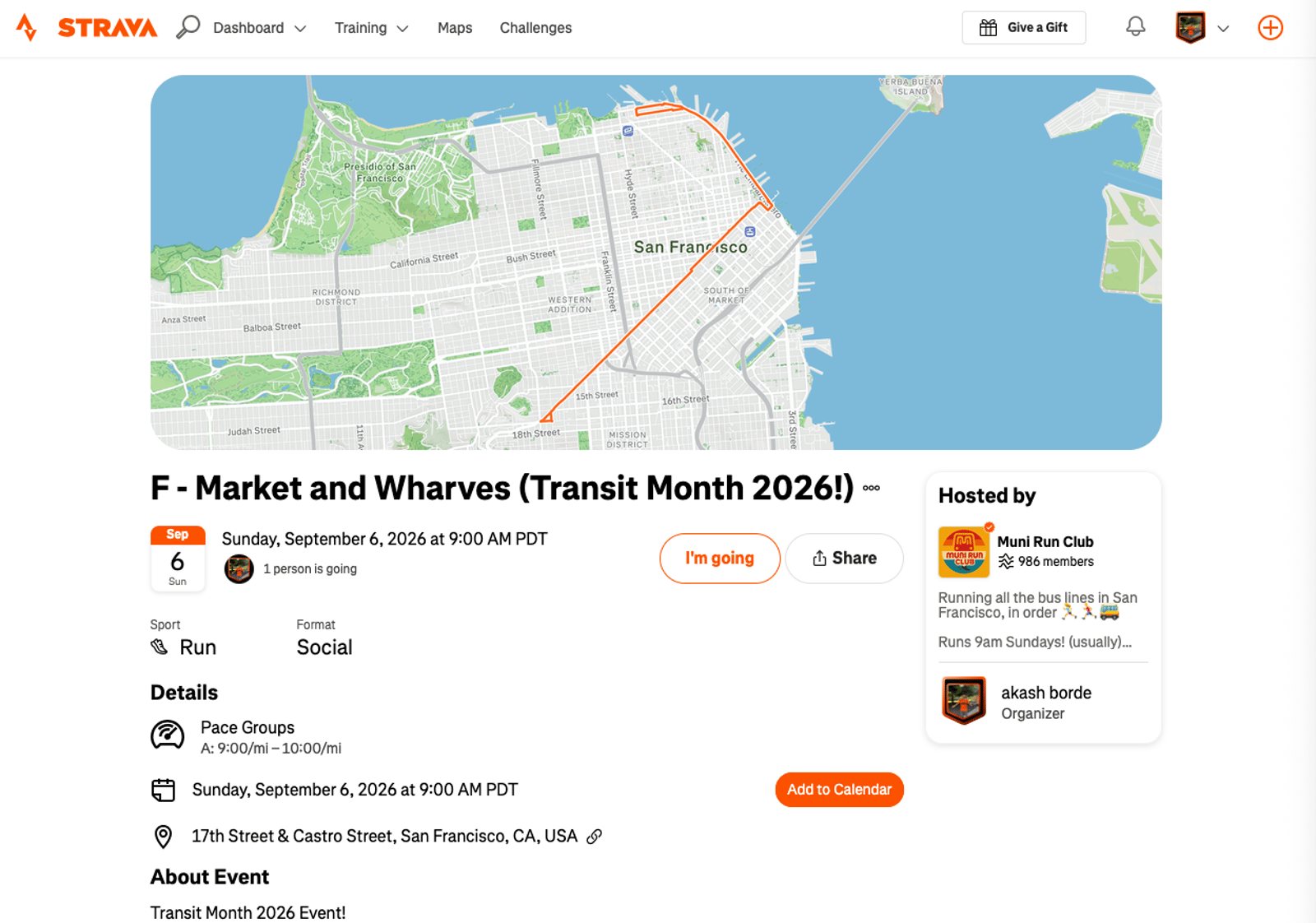1316x923 pixels.
Task: Click akash borde organizer avatar
Action: pyautogui.click(x=963, y=701)
